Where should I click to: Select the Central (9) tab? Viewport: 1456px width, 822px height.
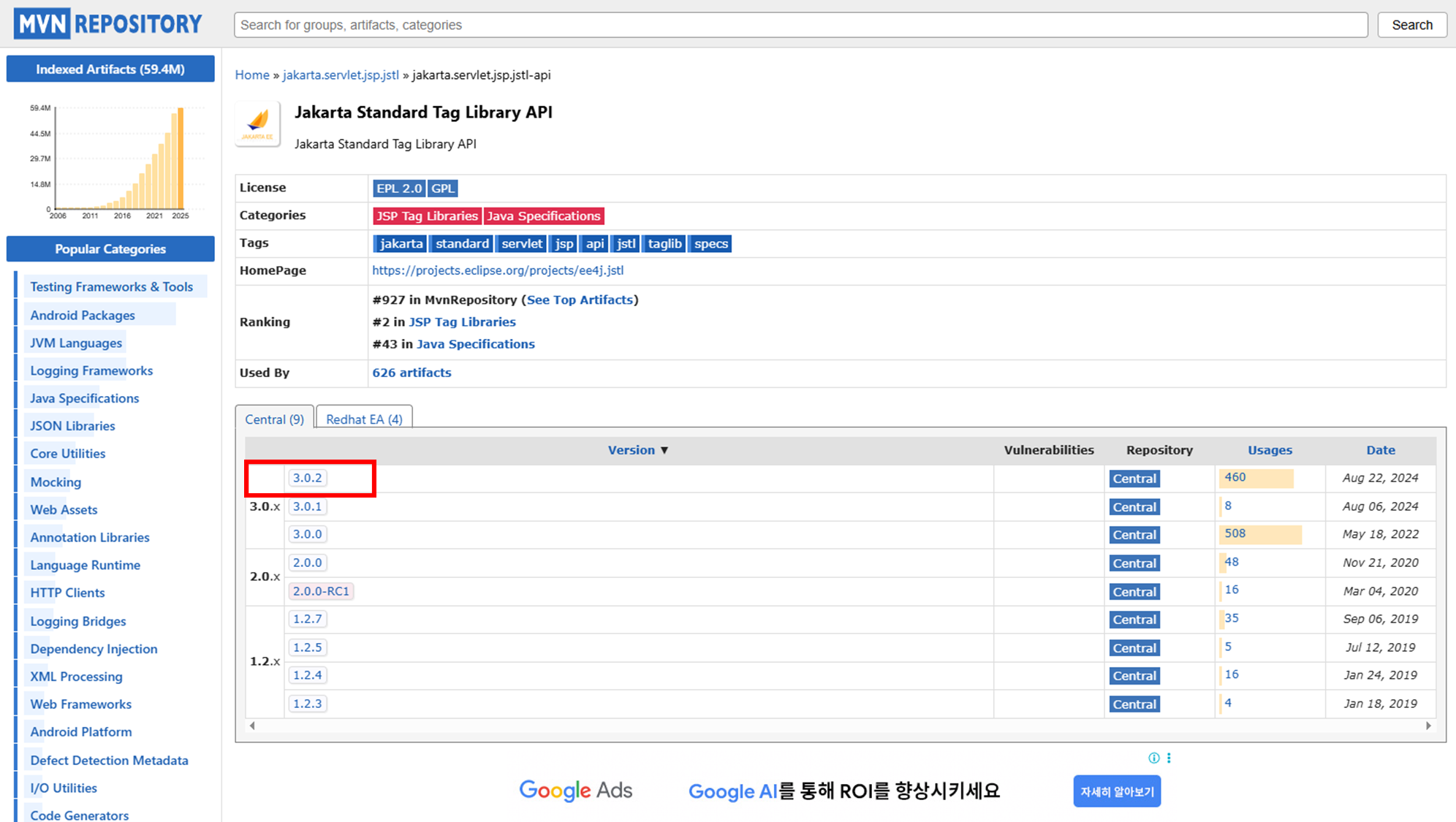(274, 419)
